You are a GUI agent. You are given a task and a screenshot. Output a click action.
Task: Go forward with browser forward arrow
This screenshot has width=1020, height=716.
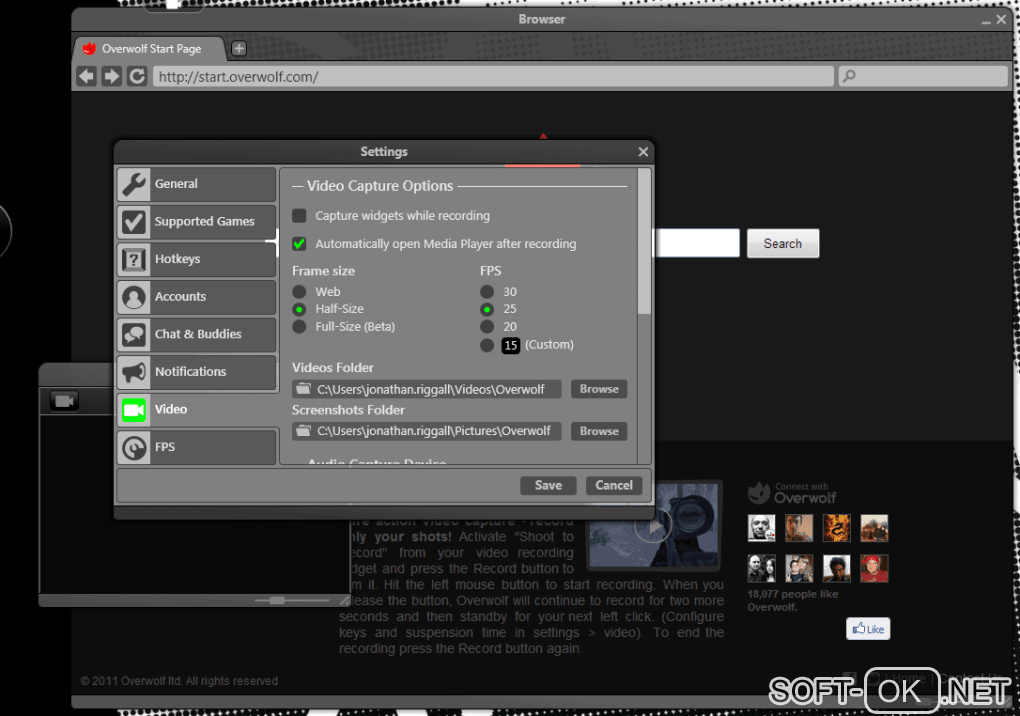coord(112,76)
